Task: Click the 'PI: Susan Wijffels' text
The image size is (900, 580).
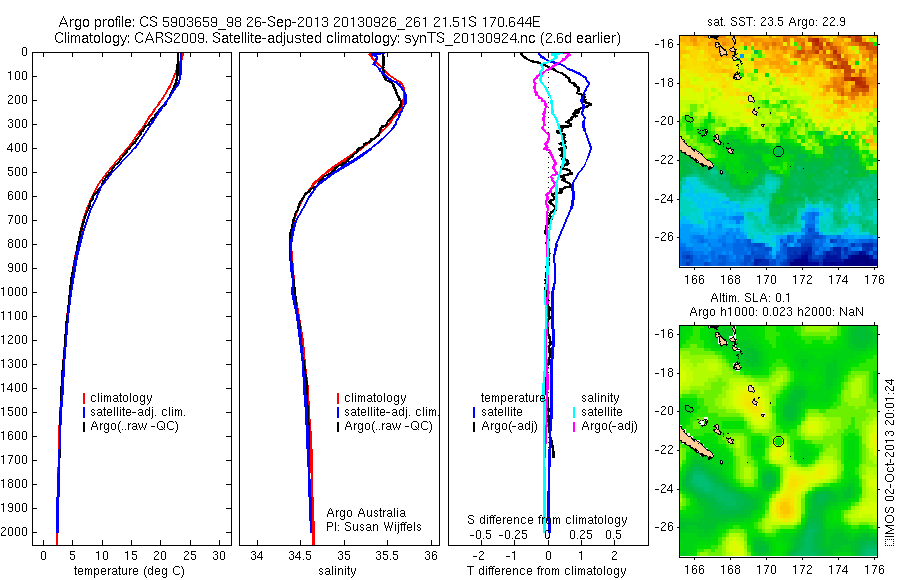Action: pyautogui.click(x=374, y=527)
